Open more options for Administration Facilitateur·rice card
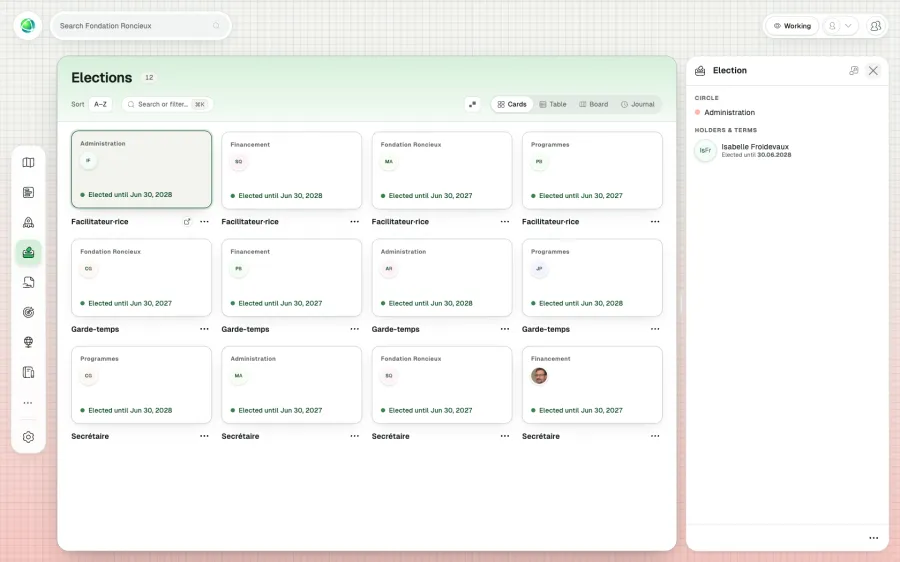Image resolution: width=900 pixels, height=562 pixels. tap(204, 222)
